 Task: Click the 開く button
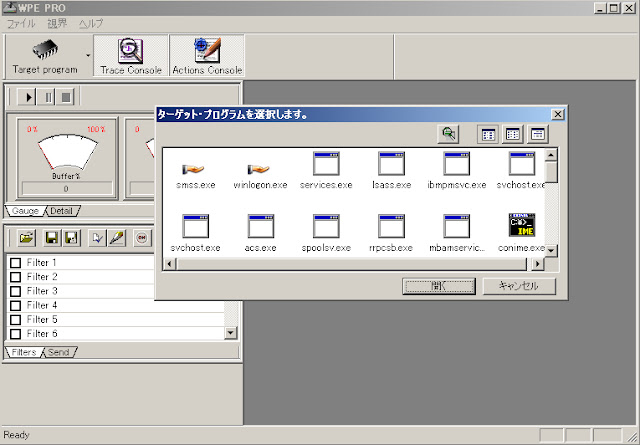439,286
